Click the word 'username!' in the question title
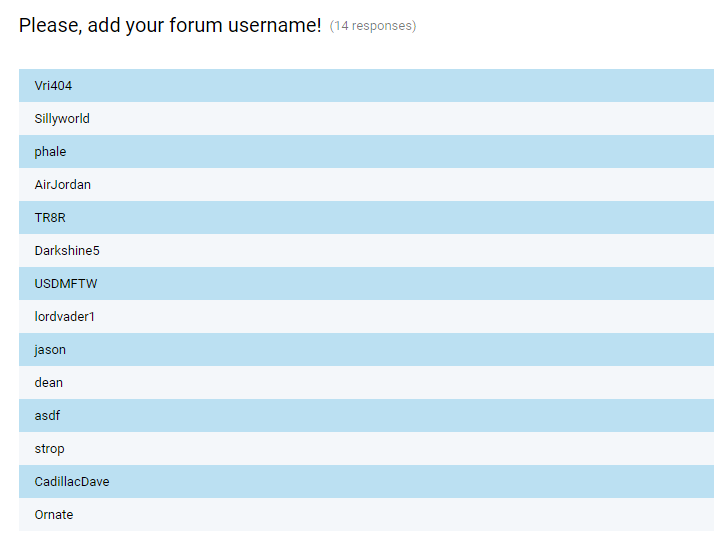714x542 pixels. 276,26
